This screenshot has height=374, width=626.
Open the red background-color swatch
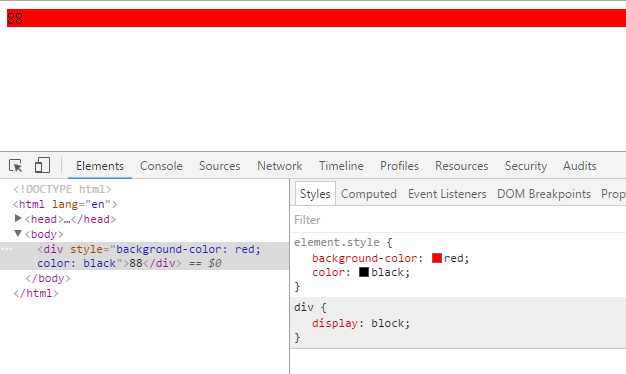point(437,258)
